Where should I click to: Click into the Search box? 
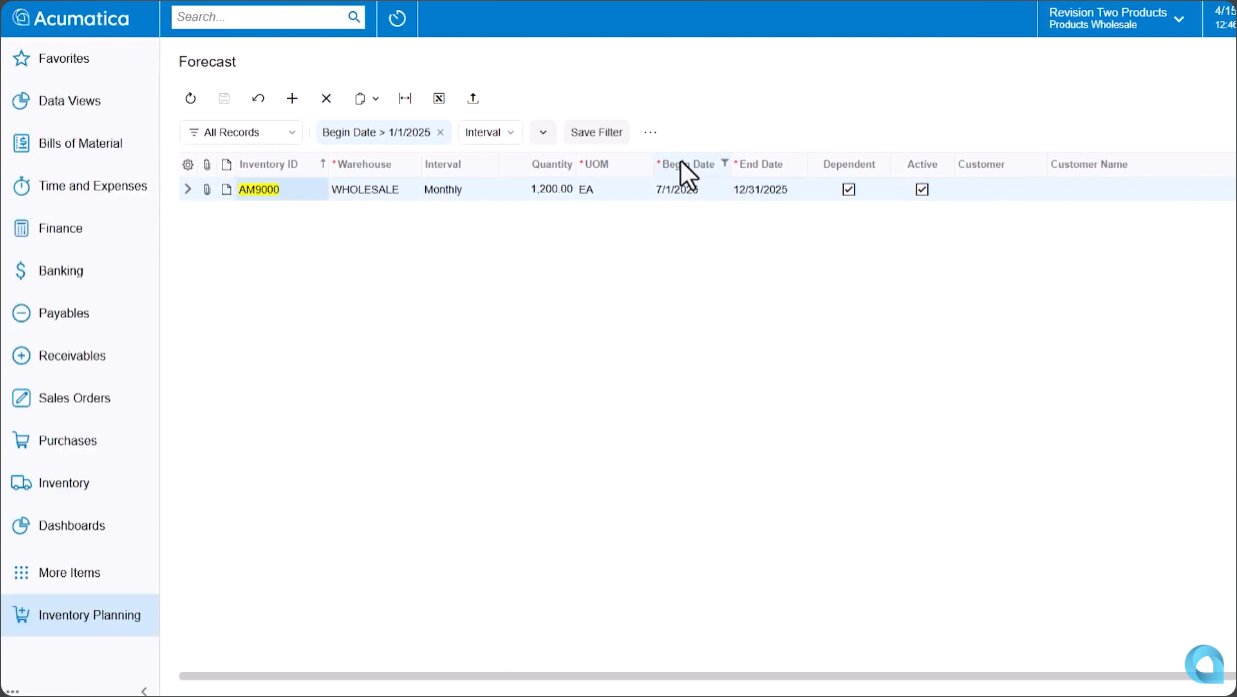click(x=258, y=17)
